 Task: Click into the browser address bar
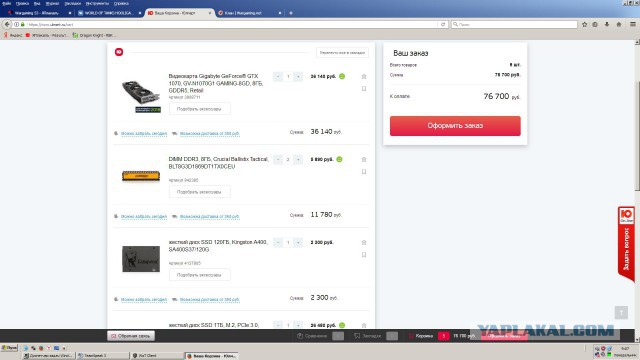(233, 24)
